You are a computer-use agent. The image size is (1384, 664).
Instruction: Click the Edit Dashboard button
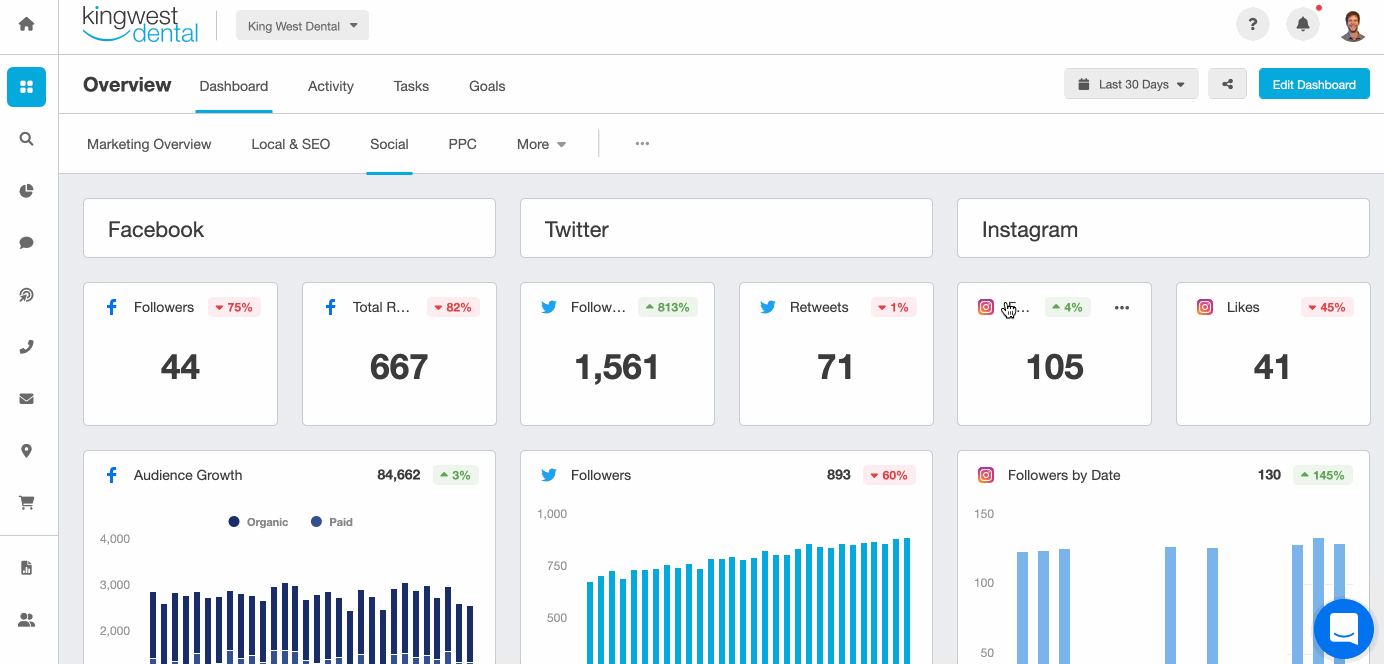click(x=1313, y=85)
